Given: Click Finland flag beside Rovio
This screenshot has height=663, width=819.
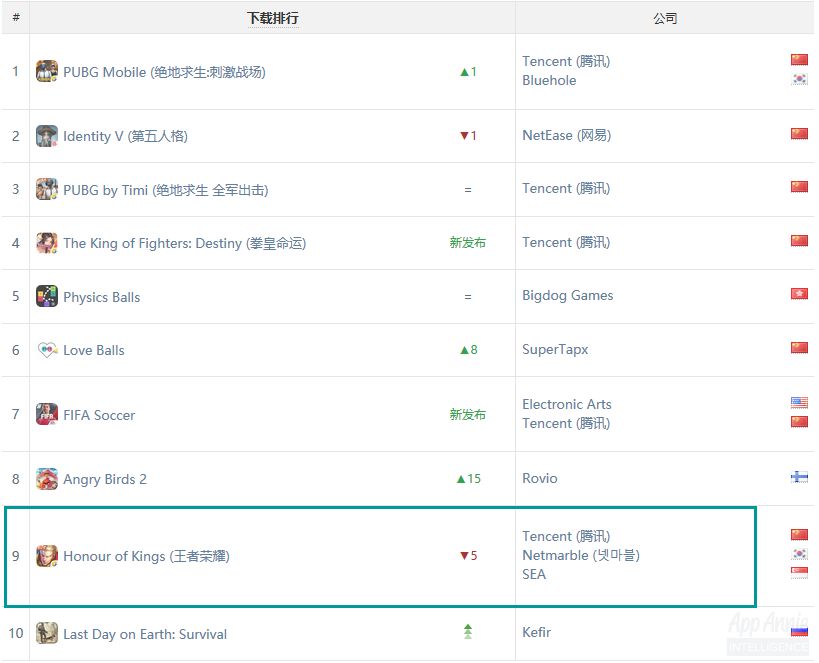Looking at the screenshot, I should coord(799,477).
